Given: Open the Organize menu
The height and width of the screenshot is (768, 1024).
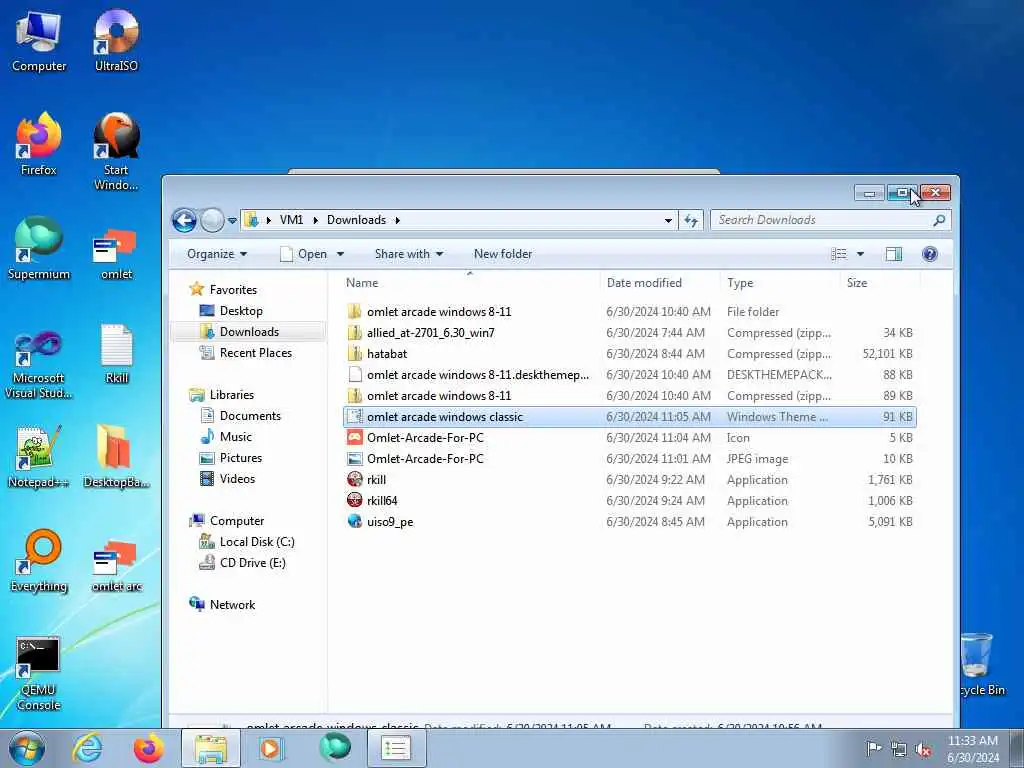Looking at the screenshot, I should tap(217, 254).
